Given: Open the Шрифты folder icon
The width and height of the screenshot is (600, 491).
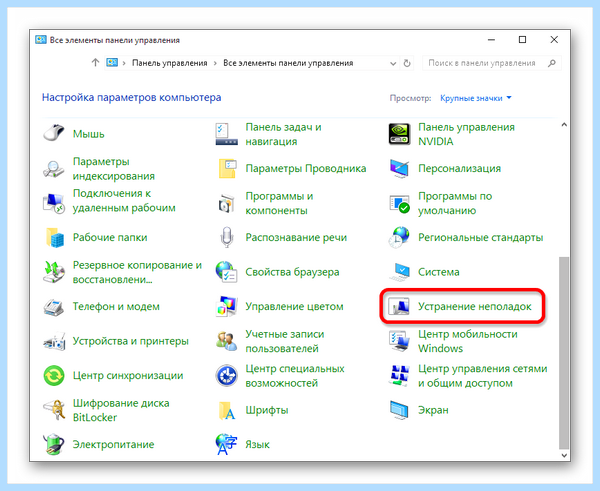Looking at the screenshot, I should (x=227, y=410).
